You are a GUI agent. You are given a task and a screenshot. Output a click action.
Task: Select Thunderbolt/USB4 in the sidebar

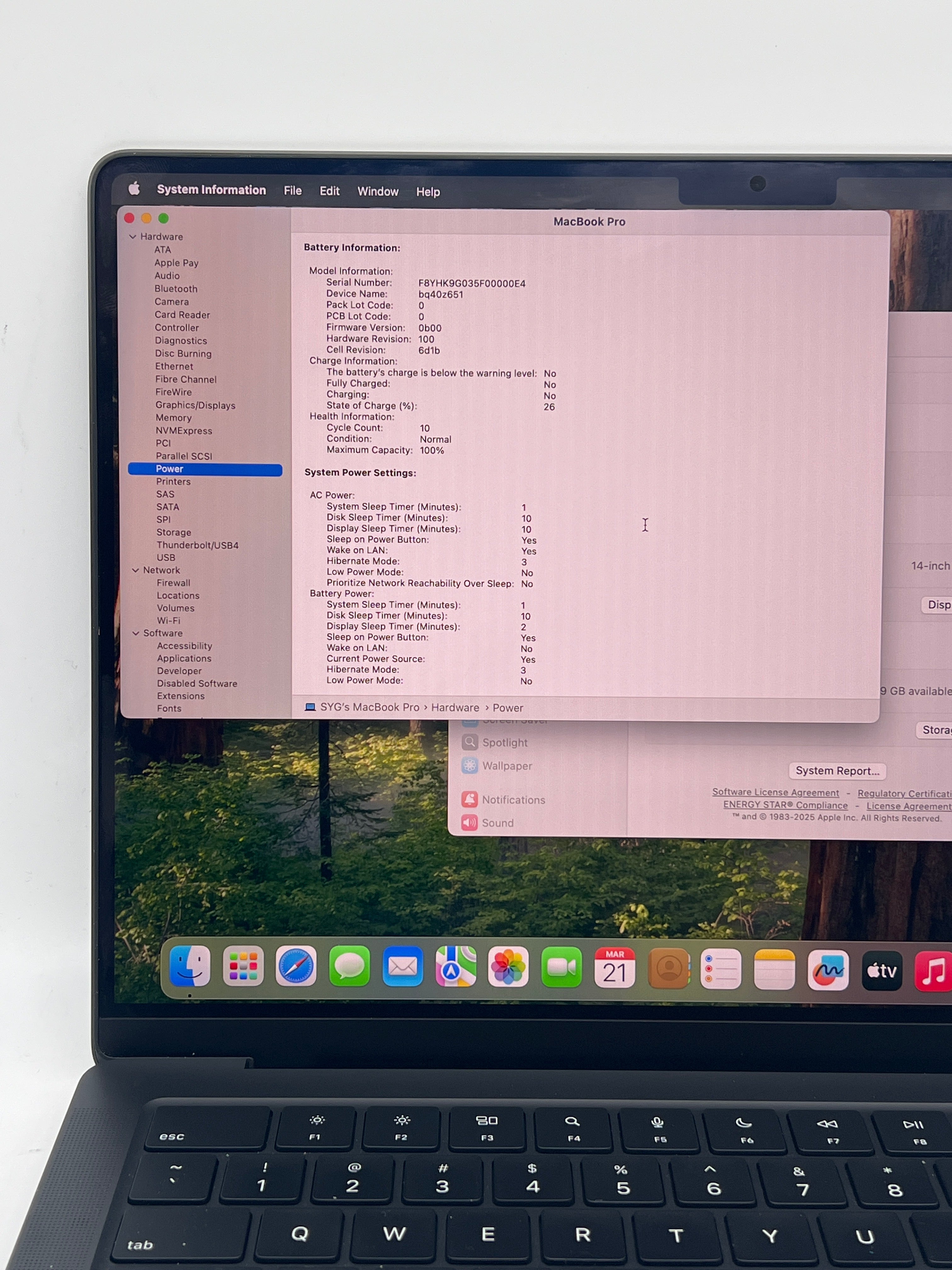coord(197,546)
